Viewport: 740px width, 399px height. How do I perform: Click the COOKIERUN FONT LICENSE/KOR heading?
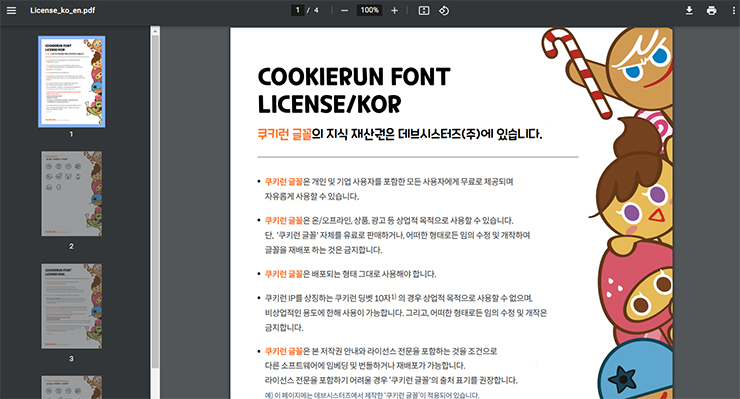coord(354,91)
